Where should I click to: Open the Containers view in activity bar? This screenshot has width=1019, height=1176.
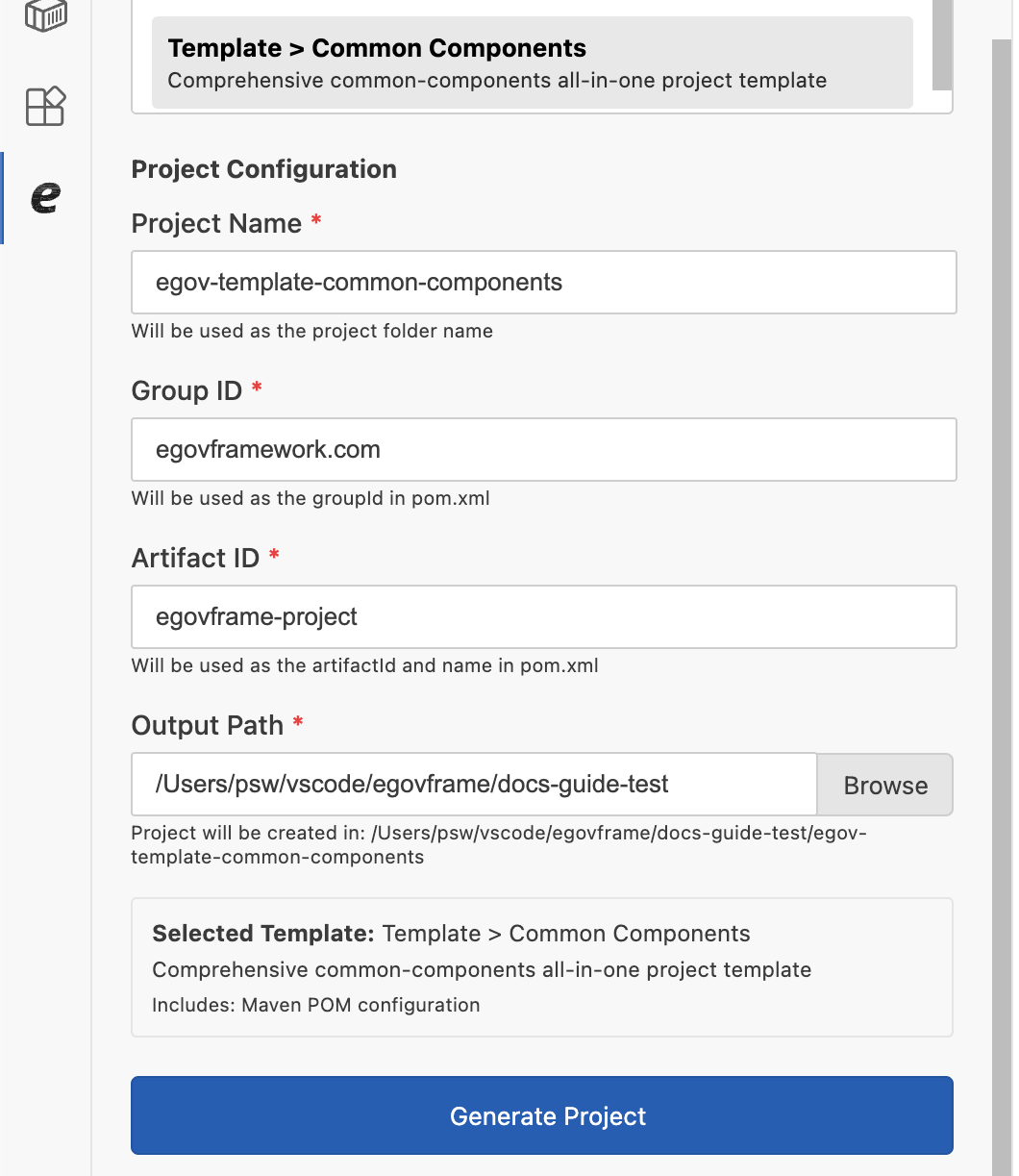45,14
